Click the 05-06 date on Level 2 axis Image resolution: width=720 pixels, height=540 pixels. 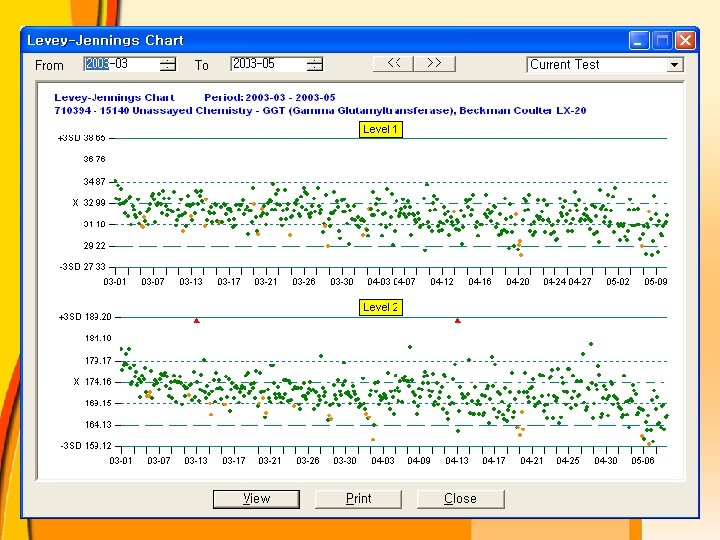[x=643, y=461]
